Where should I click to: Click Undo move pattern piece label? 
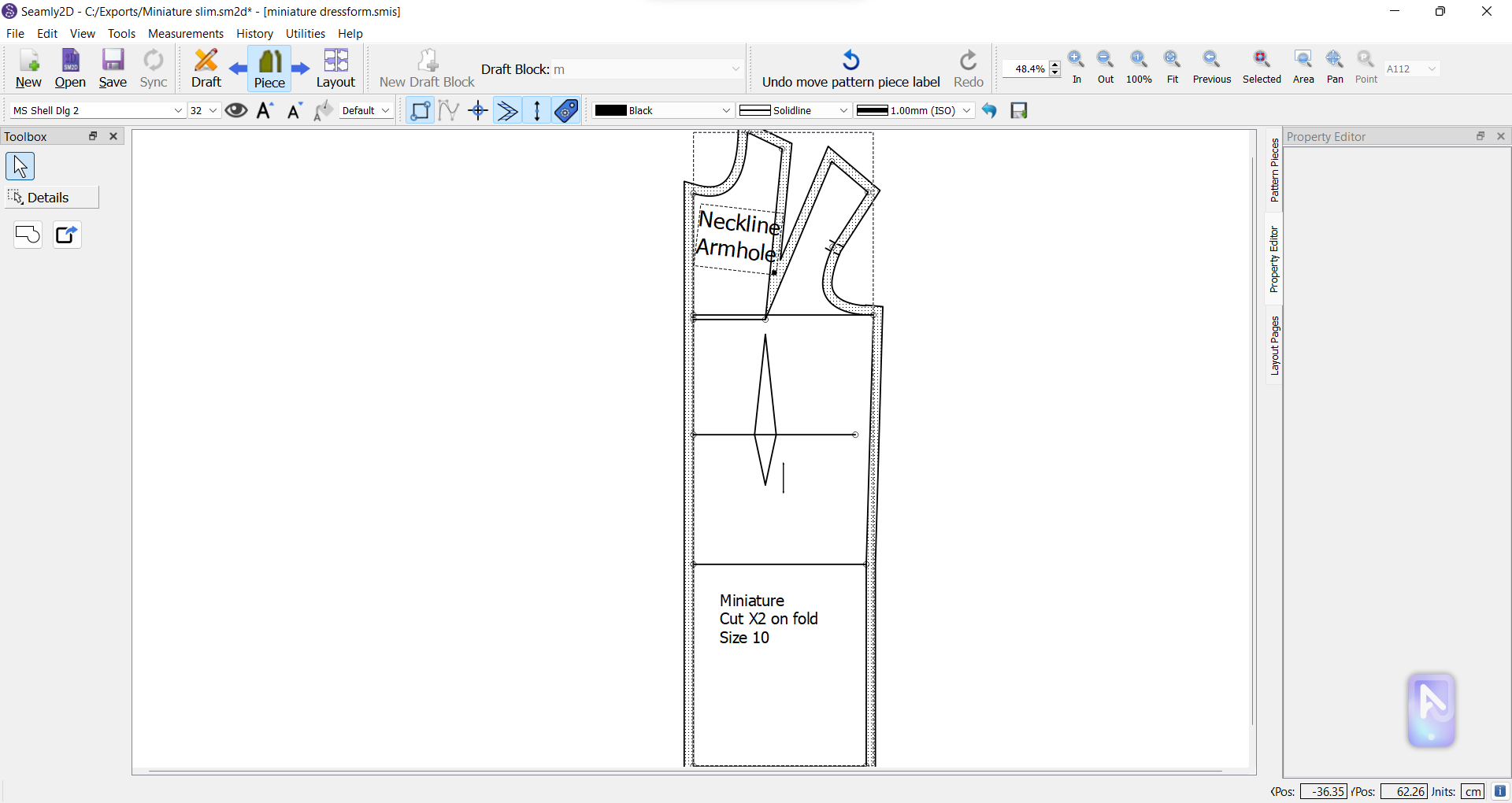point(850,68)
